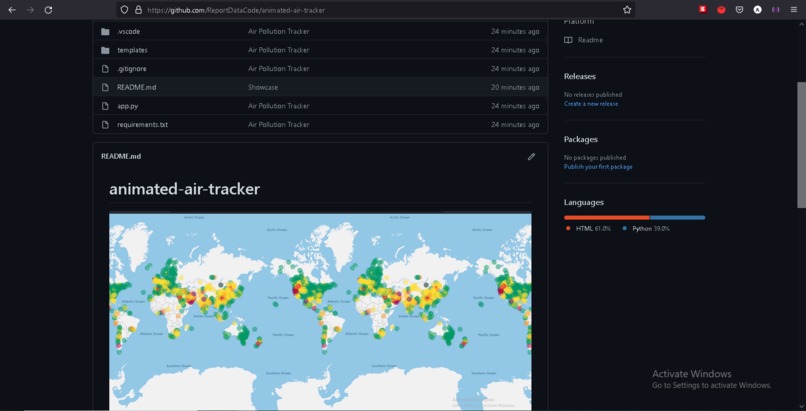Click the folder icon beside .vscode

tap(105, 32)
